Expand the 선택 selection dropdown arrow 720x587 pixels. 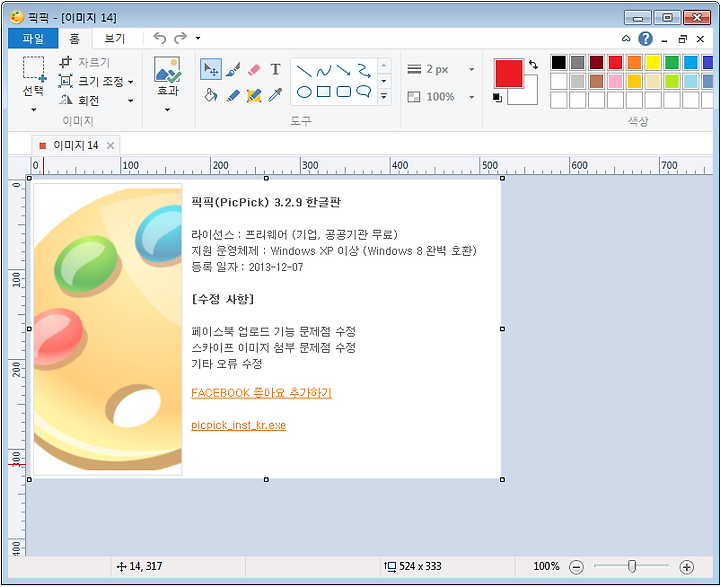pyautogui.click(x=34, y=110)
